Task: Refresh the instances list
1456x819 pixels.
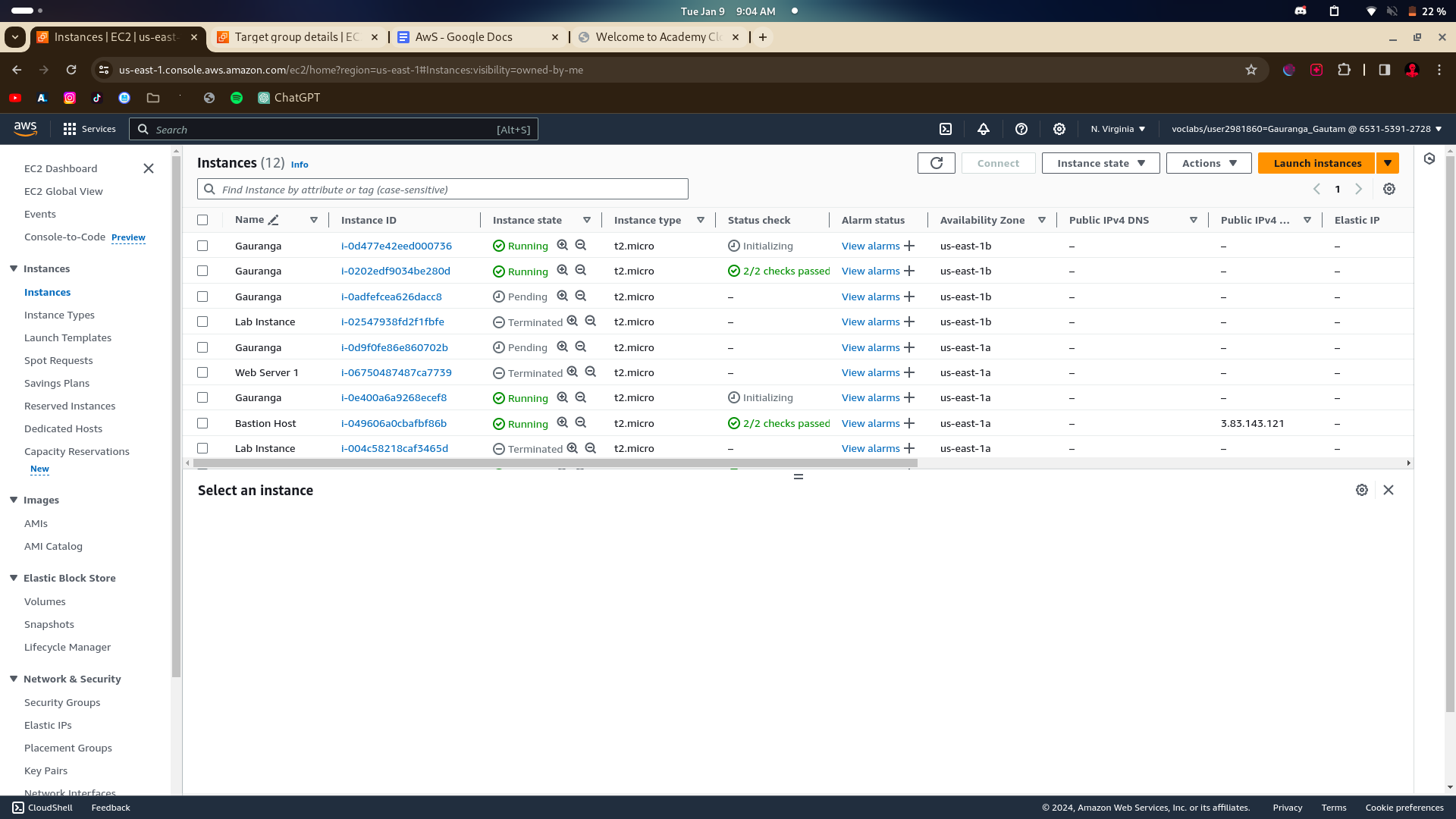Action: point(936,163)
